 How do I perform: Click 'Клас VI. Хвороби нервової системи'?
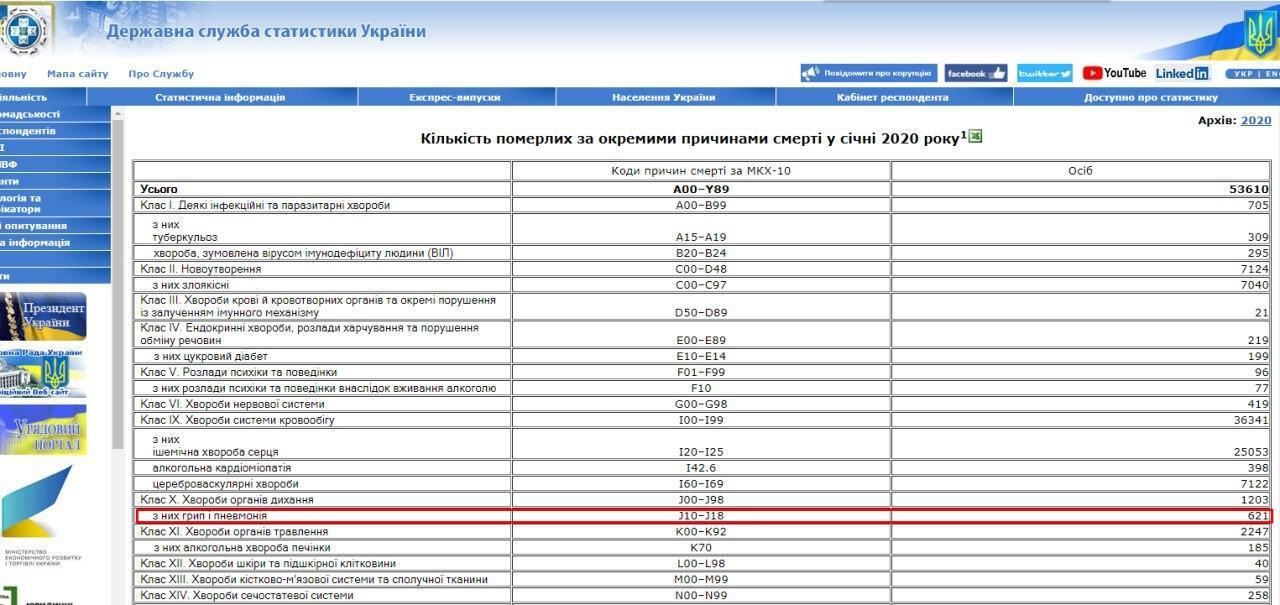(x=233, y=404)
